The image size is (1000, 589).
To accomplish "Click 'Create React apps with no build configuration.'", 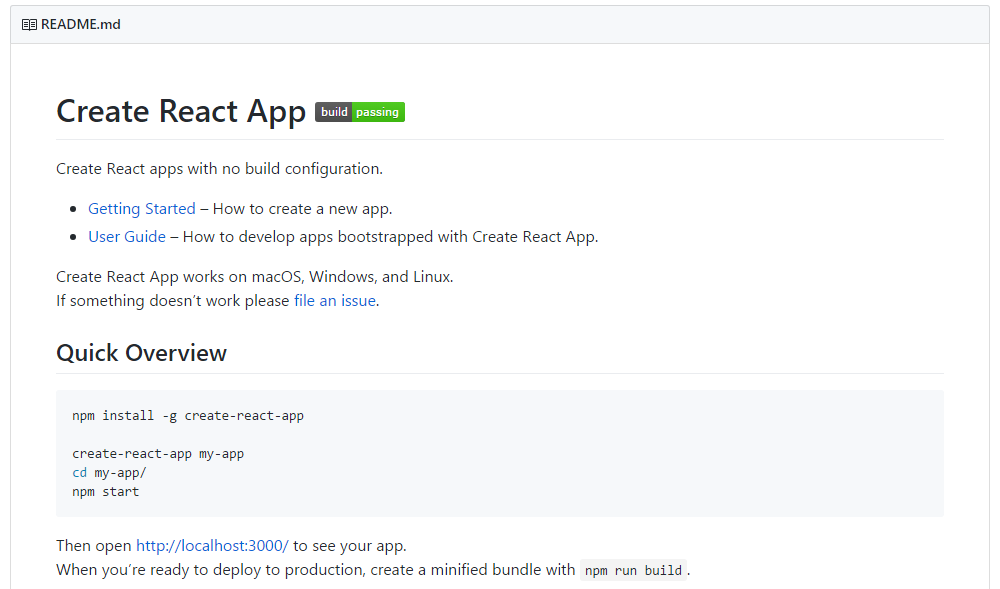I will tap(219, 169).
